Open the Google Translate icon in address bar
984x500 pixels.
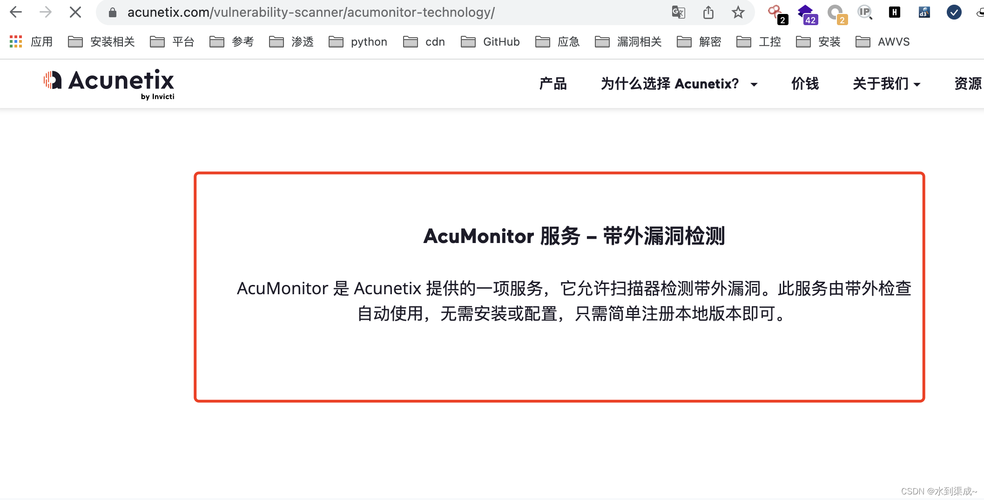coord(679,13)
